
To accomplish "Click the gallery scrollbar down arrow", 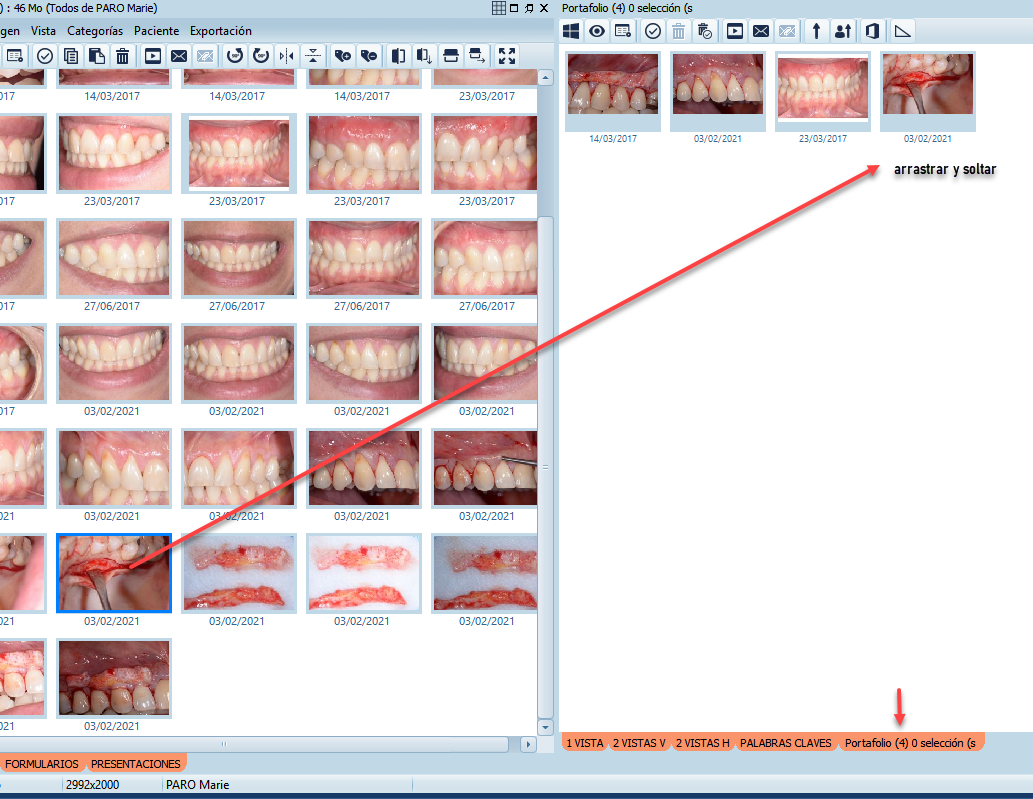I will (x=545, y=727).
